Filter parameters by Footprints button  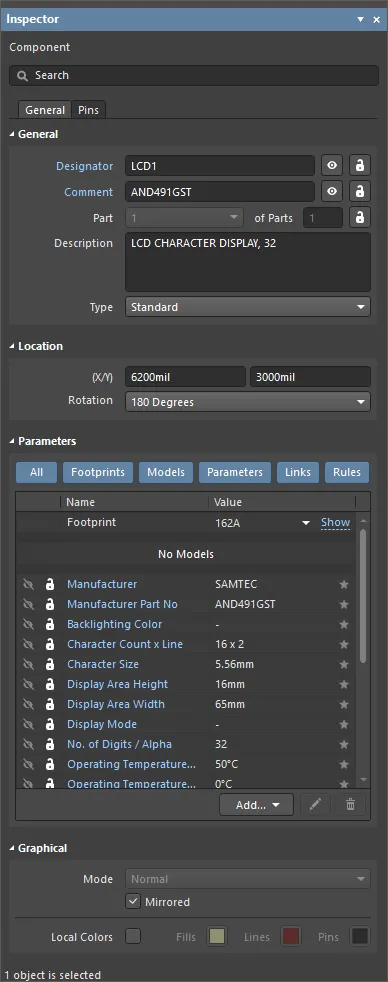98,472
